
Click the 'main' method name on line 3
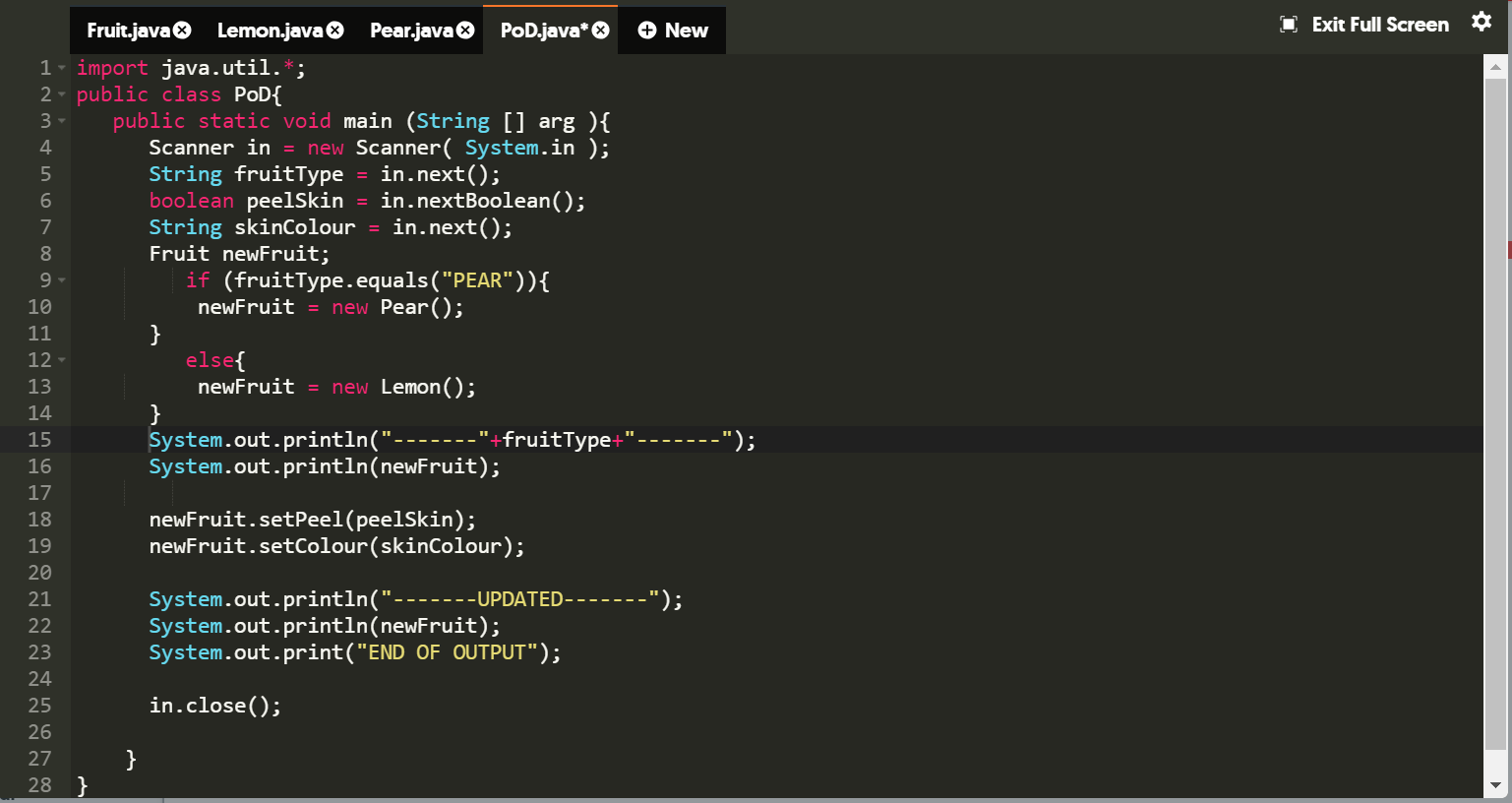pyautogui.click(x=368, y=121)
